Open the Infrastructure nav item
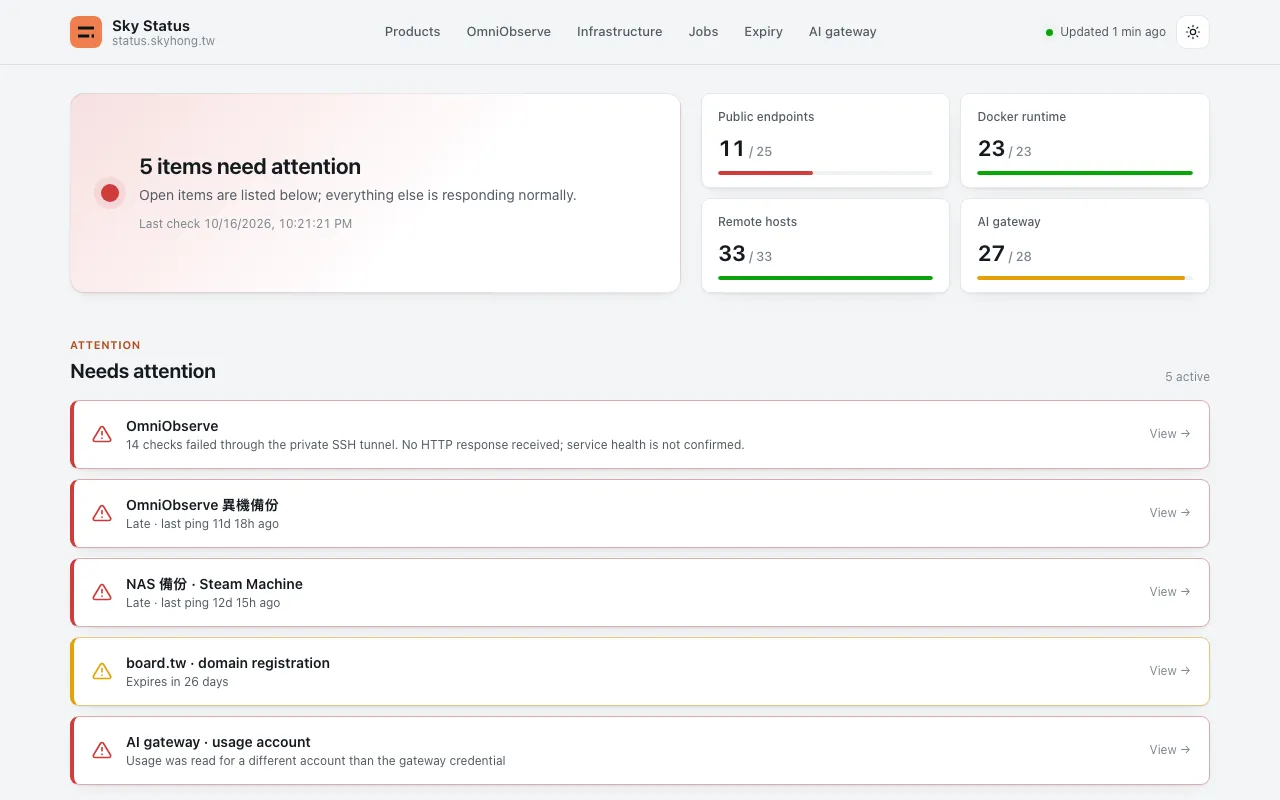1280x800 pixels. pos(619,32)
